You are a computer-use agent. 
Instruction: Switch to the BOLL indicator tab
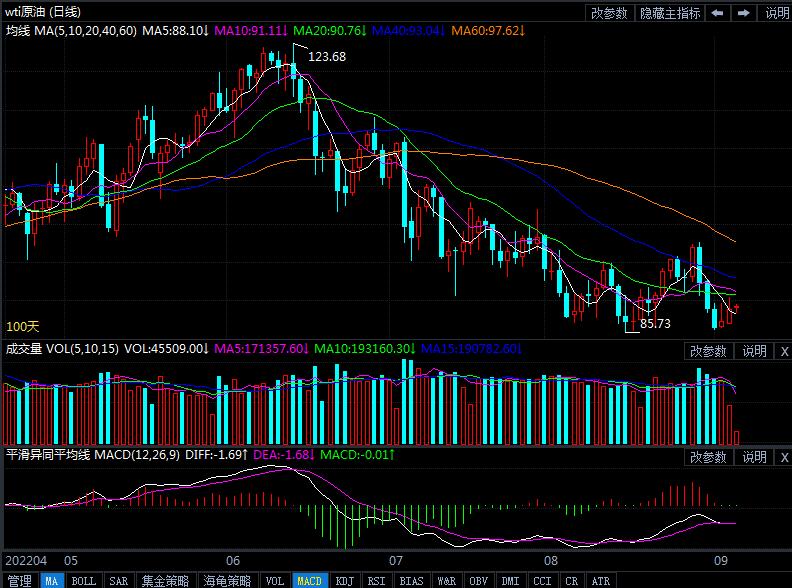pos(84,580)
